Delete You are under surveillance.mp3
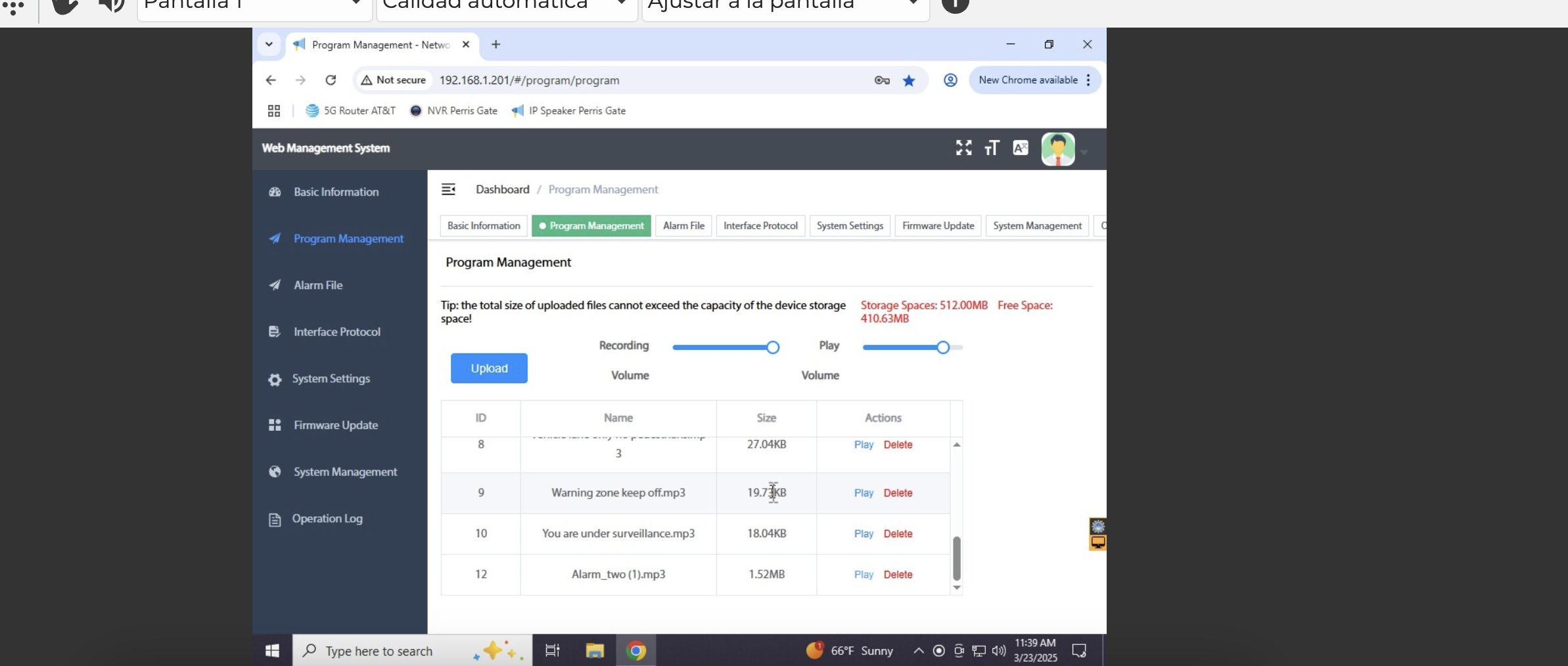 (898, 534)
